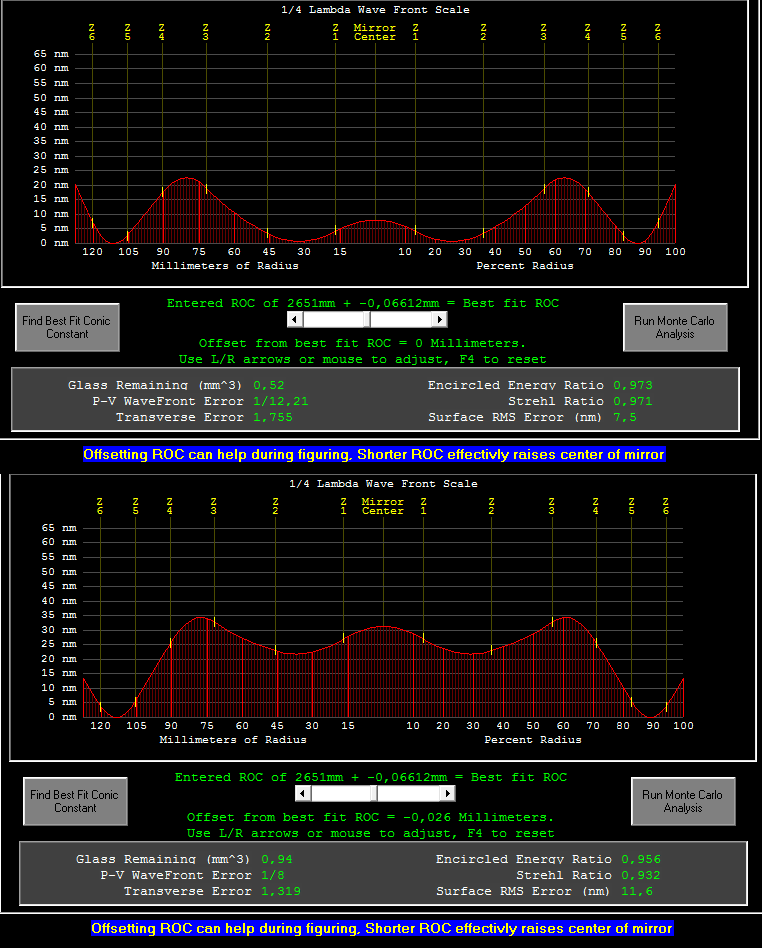Click upper Find Best Fit Conic Constant button
This screenshot has width=762, height=948.
coord(67,327)
